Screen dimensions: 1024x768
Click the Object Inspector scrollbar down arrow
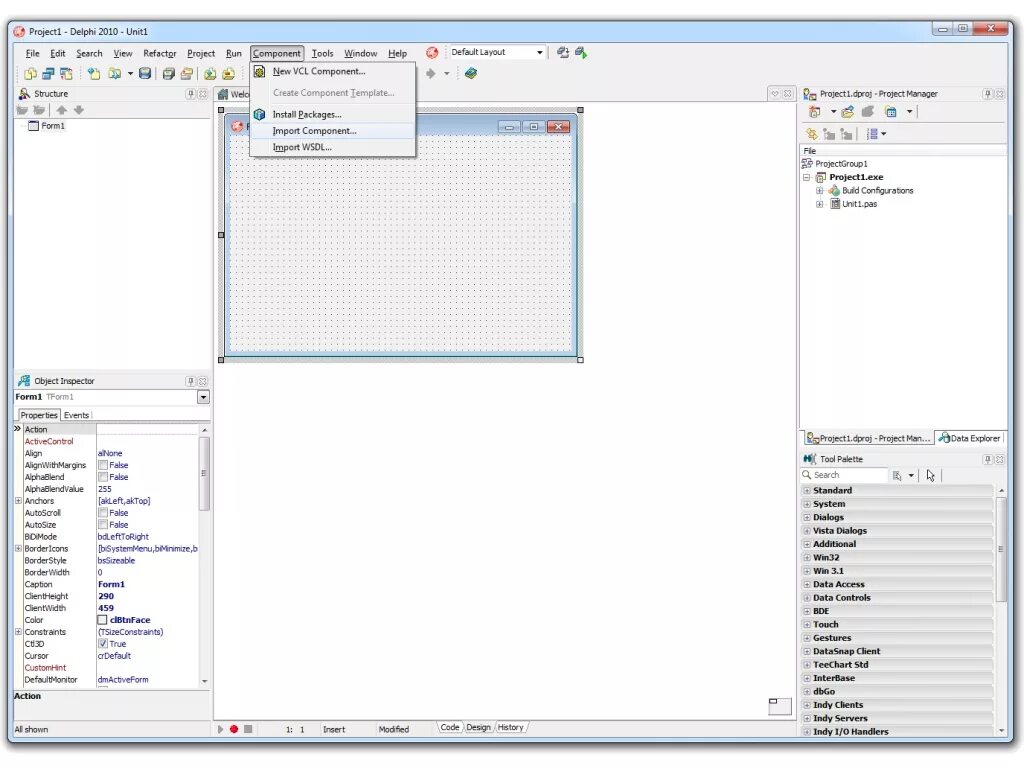point(204,680)
